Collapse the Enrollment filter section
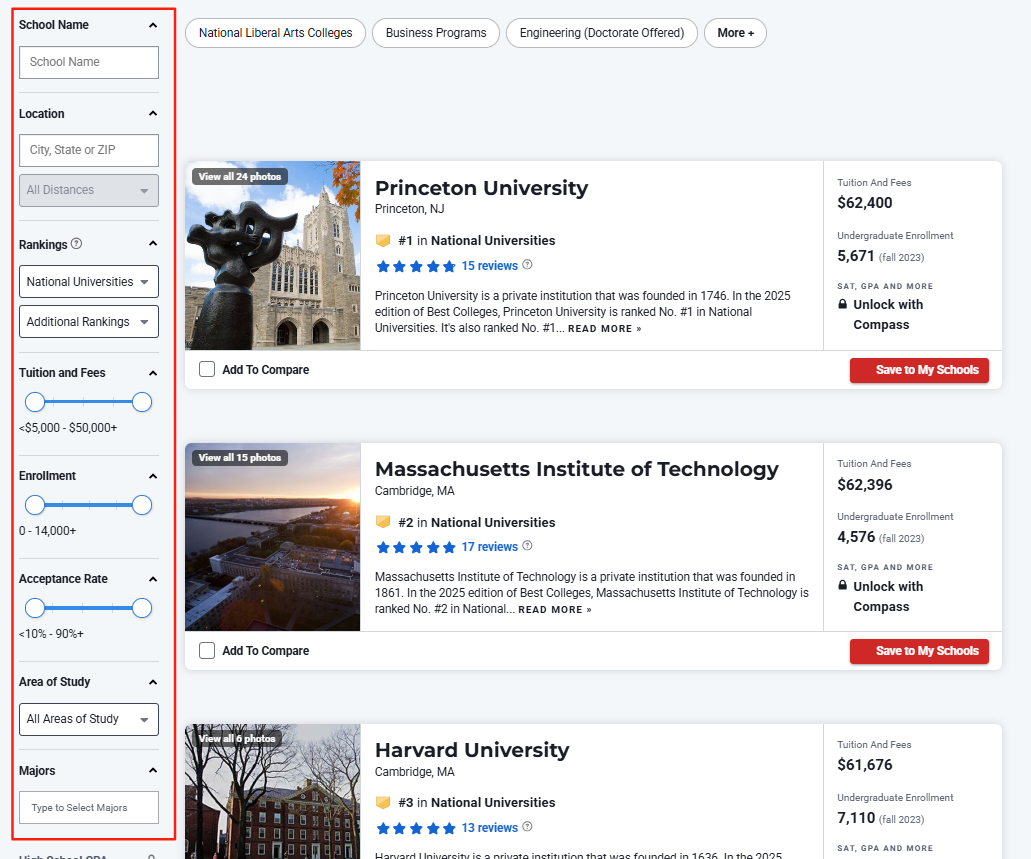The width and height of the screenshot is (1031, 859). (x=153, y=476)
